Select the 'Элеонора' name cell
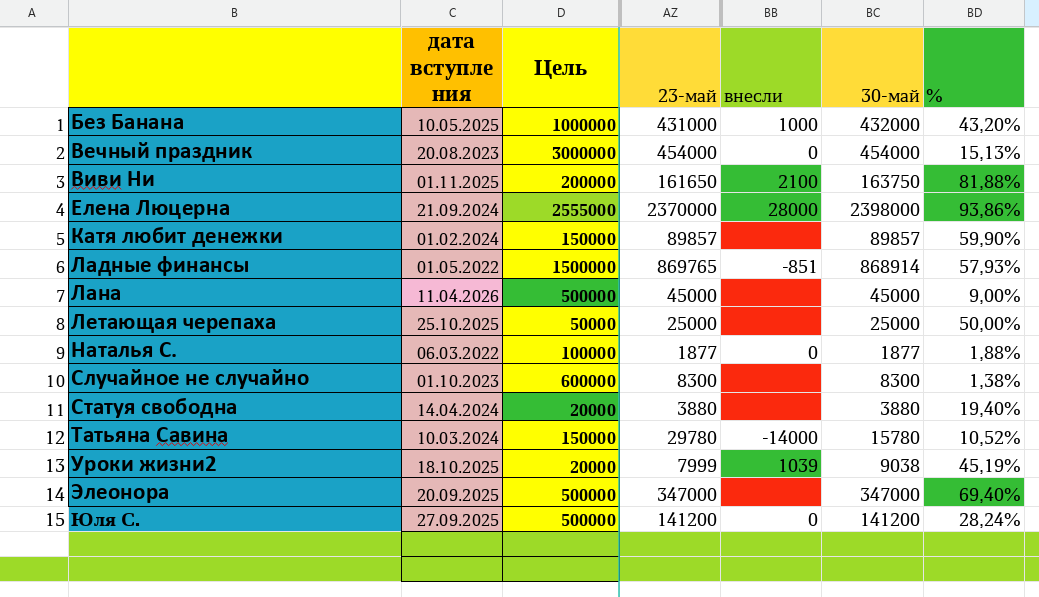1039x597 pixels. point(235,492)
